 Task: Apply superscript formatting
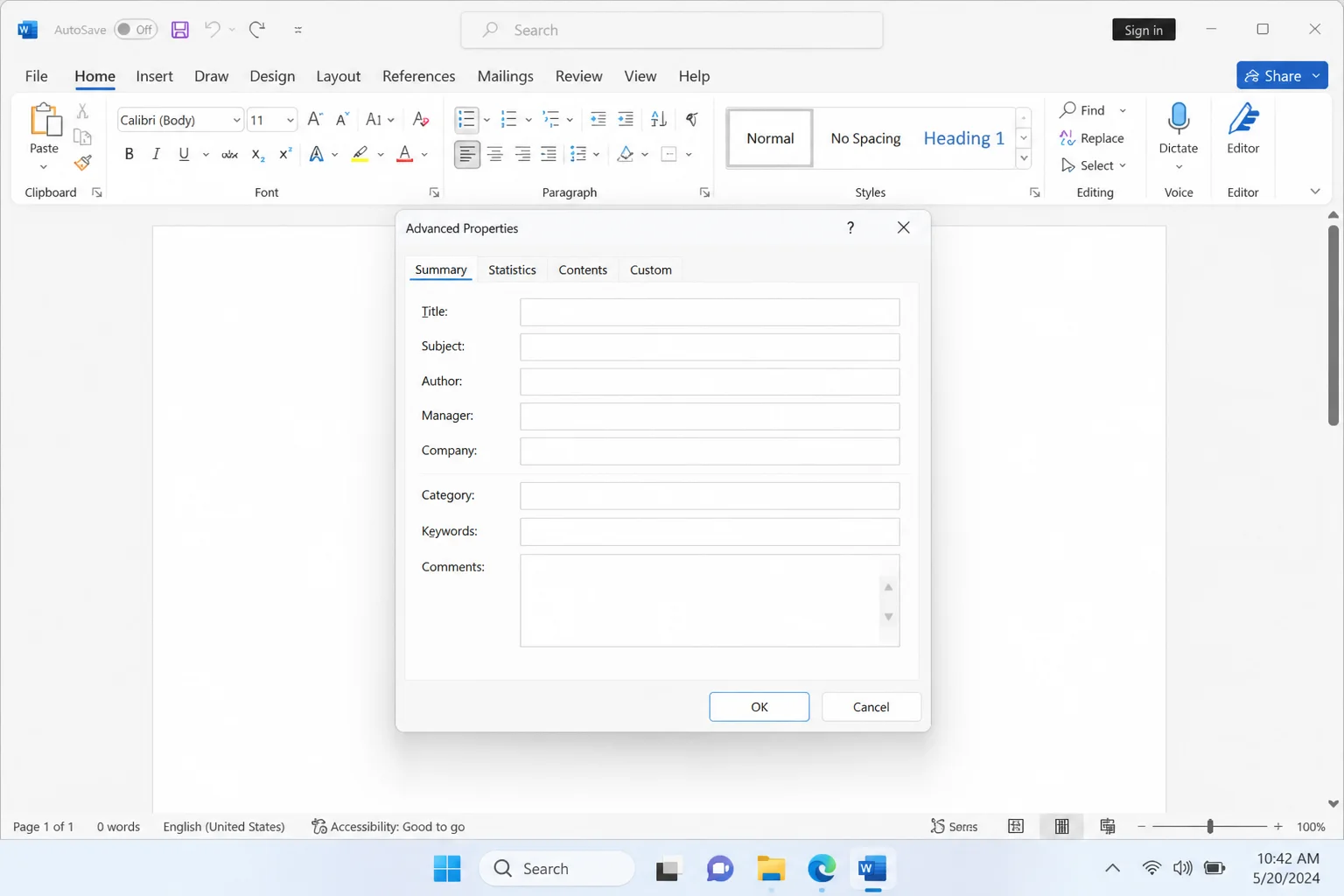pos(285,155)
